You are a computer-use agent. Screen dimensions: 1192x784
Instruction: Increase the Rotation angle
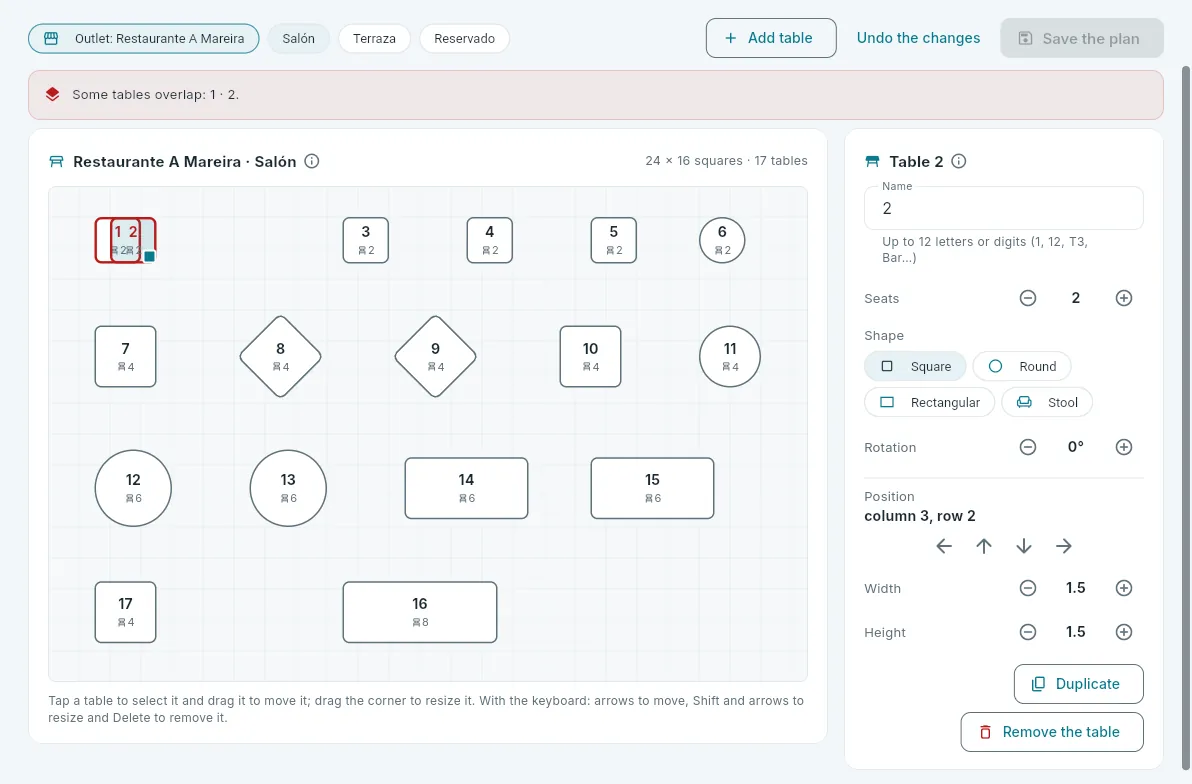click(1124, 447)
